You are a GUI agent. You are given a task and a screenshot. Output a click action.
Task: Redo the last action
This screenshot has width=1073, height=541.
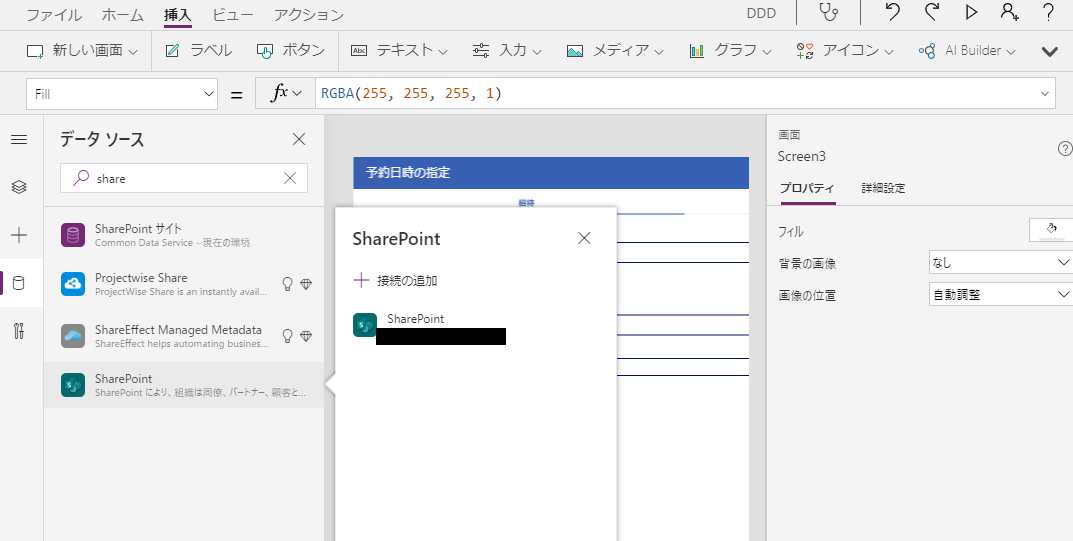pos(931,12)
